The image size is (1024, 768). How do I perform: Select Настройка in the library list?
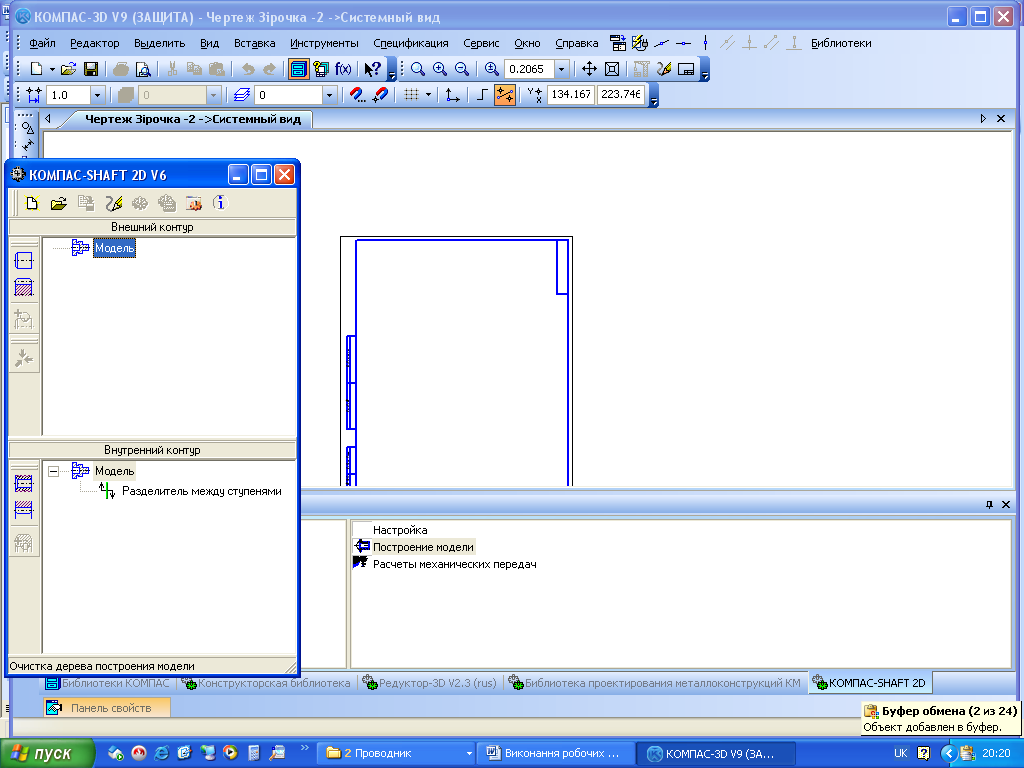click(400, 530)
